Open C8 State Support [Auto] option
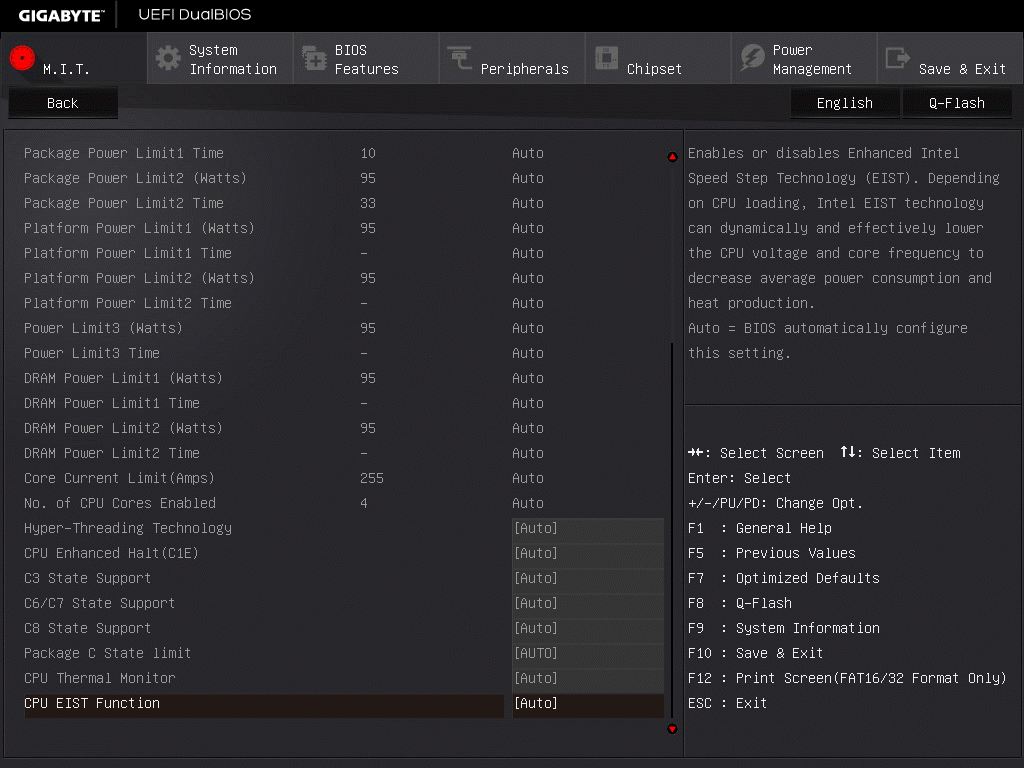Image resolution: width=1024 pixels, height=768 pixels. (x=588, y=628)
